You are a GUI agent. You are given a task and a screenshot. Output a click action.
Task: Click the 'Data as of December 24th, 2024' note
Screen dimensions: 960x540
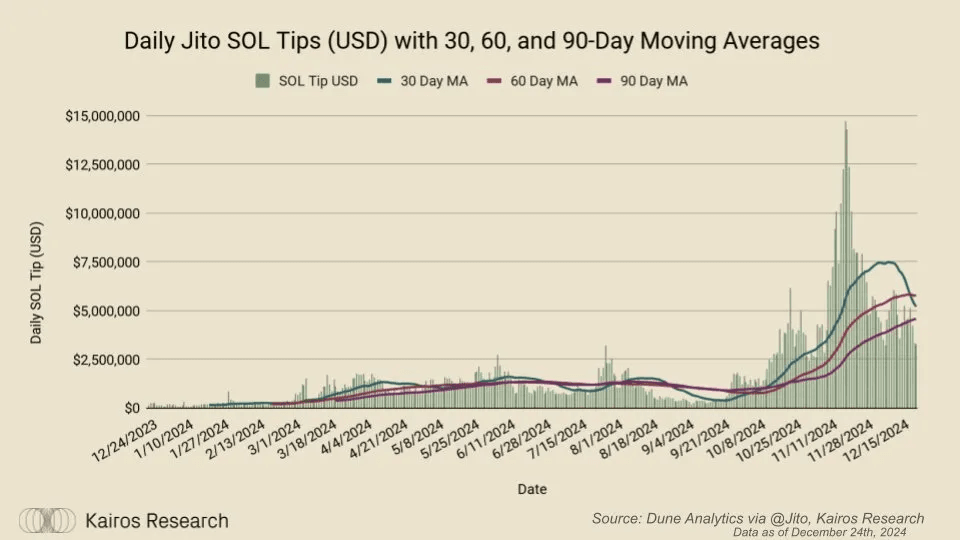click(x=819, y=532)
